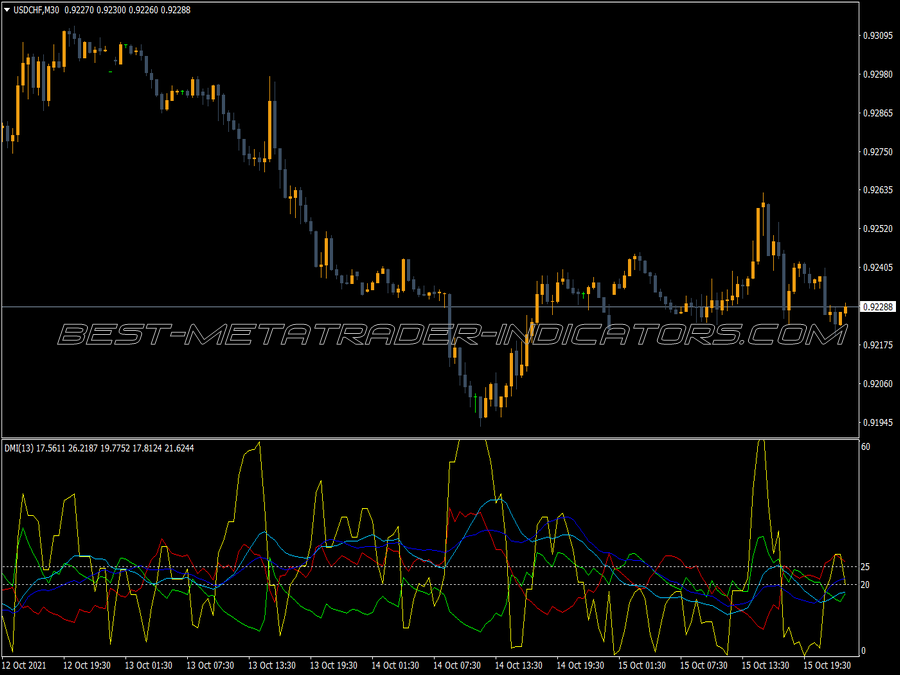
Task: Click price axis value 0.92175
Action: [x=878, y=345]
